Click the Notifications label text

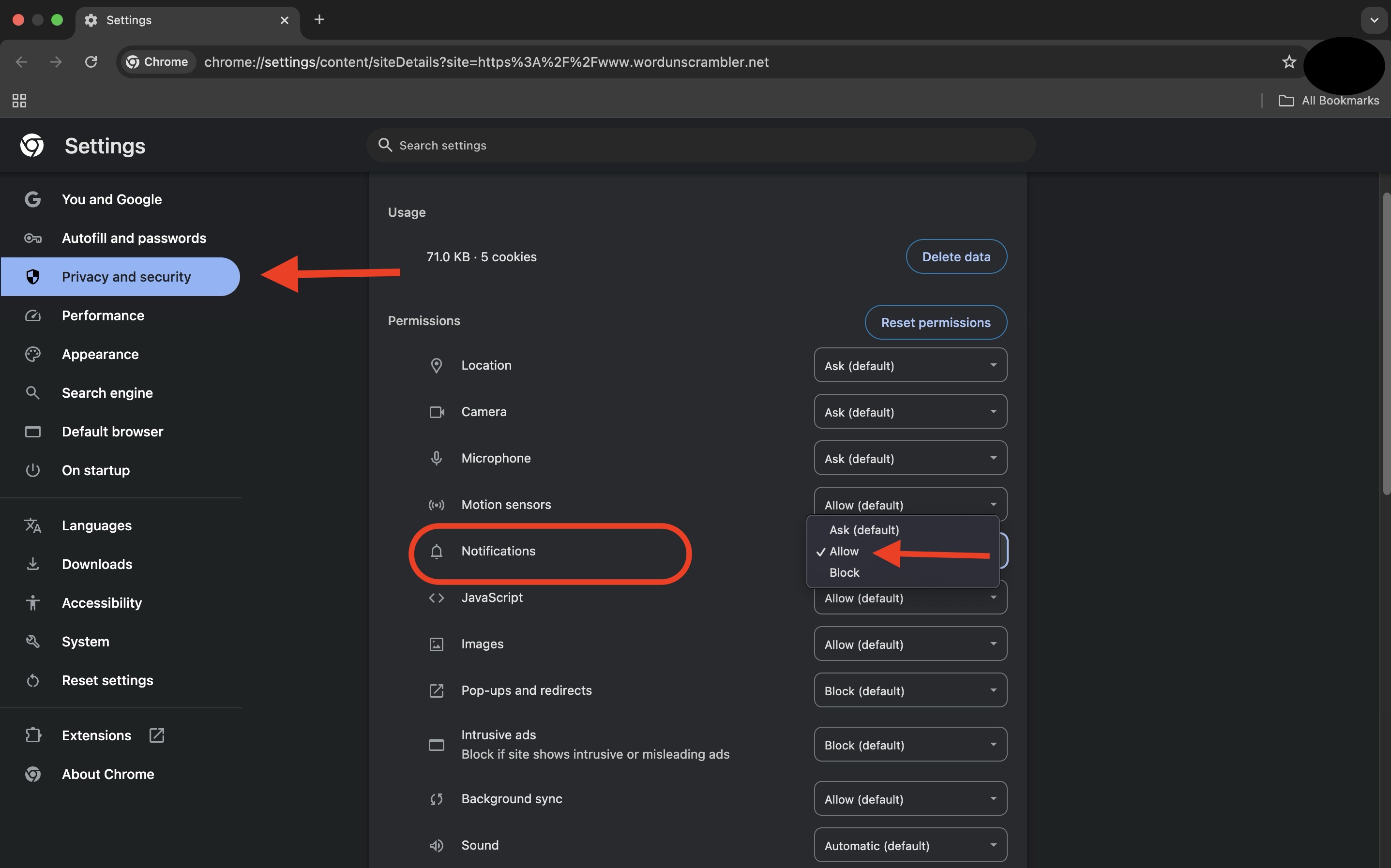click(499, 551)
